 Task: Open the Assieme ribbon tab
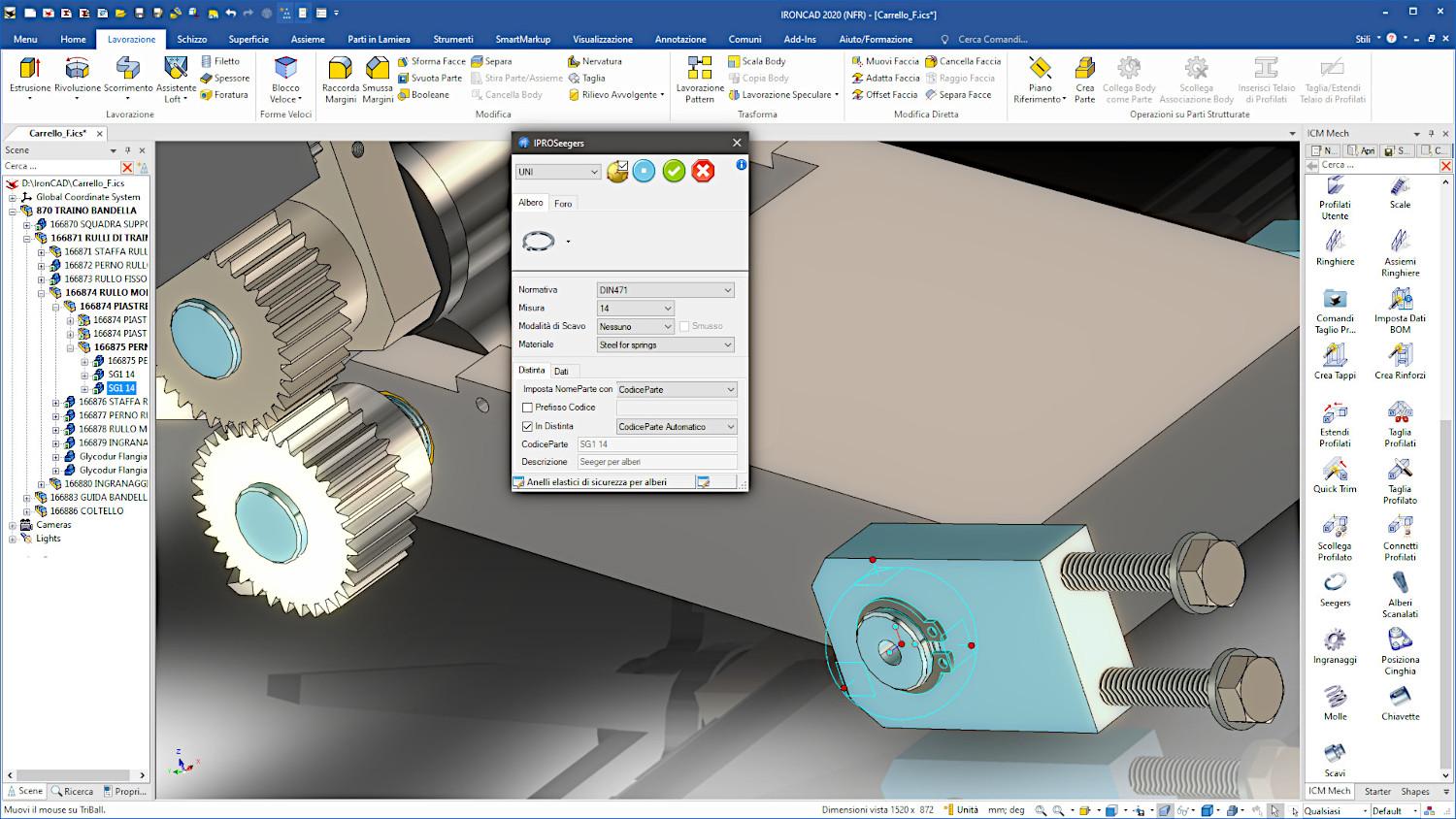pyautogui.click(x=308, y=39)
